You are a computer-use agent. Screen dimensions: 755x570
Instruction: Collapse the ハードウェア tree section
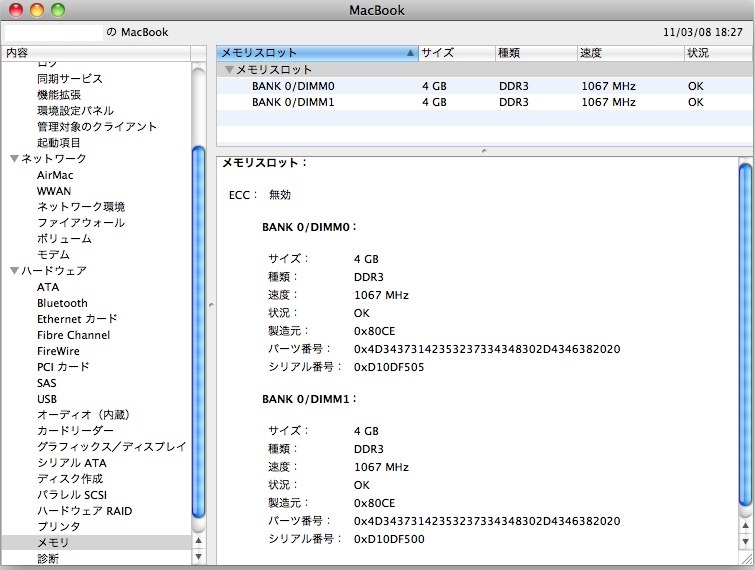click(x=14, y=271)
